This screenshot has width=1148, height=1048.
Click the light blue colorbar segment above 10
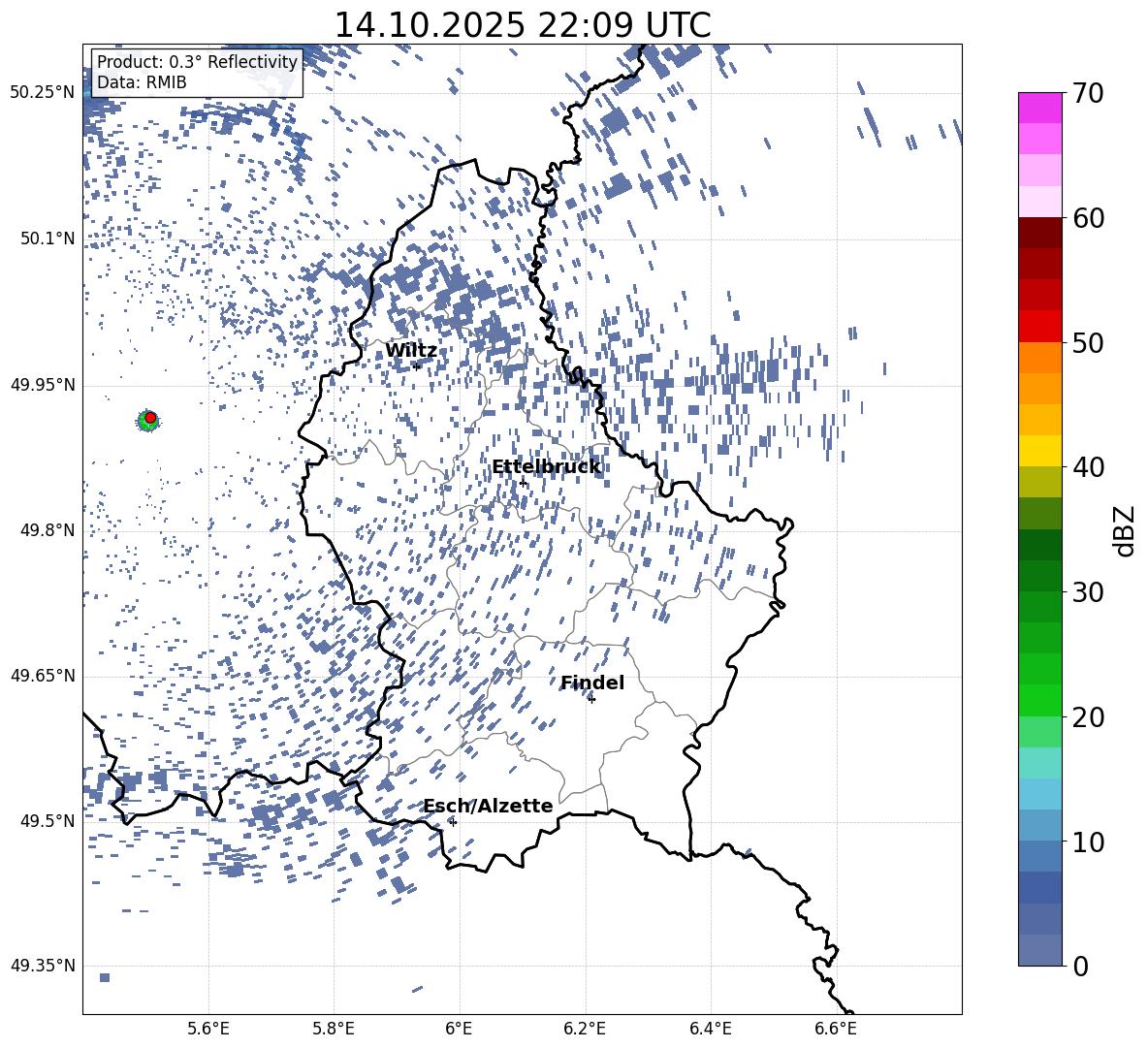[1040, 826]
